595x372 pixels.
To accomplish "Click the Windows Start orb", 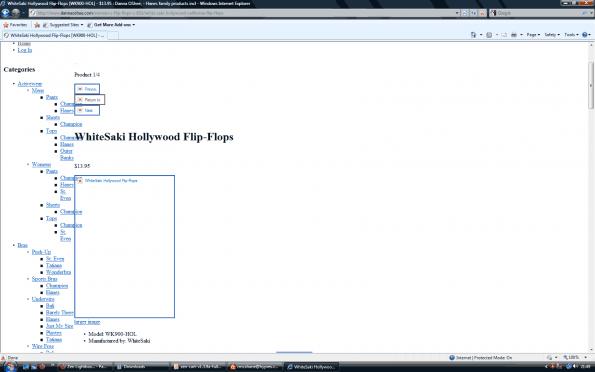I will (x=10, y=366).
